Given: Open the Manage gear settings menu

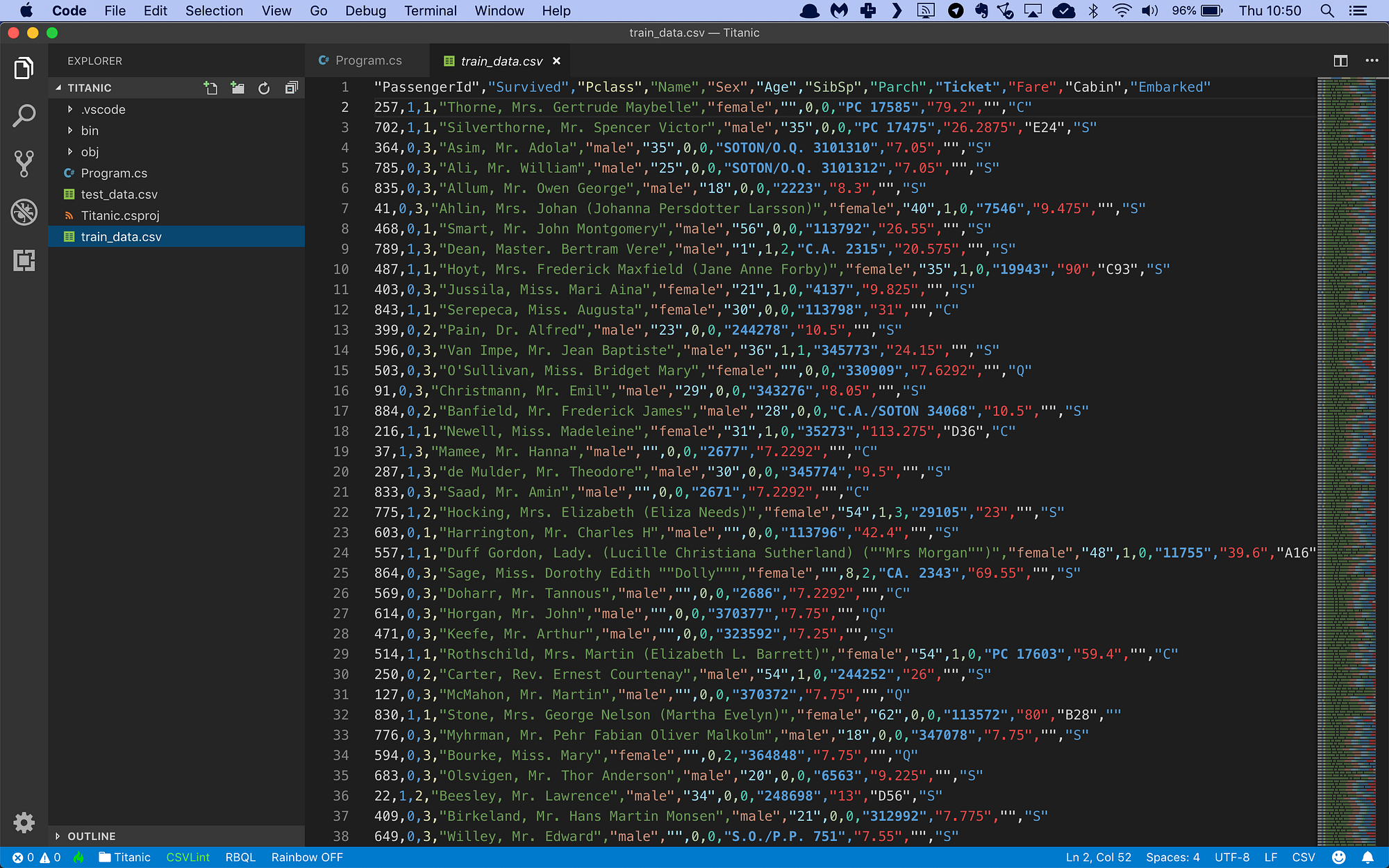Looking at the screenshot, I should click(24, 823).
